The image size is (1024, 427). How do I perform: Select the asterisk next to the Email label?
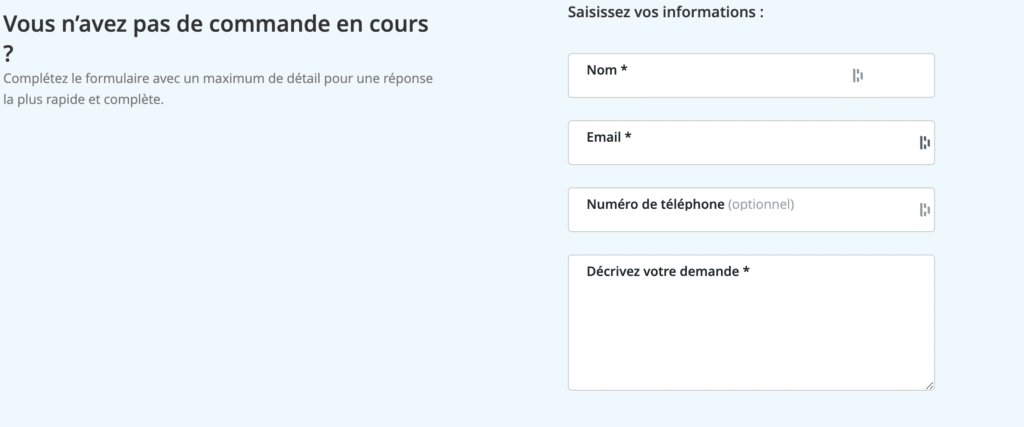pyautogui.click(x=628, y=136)
